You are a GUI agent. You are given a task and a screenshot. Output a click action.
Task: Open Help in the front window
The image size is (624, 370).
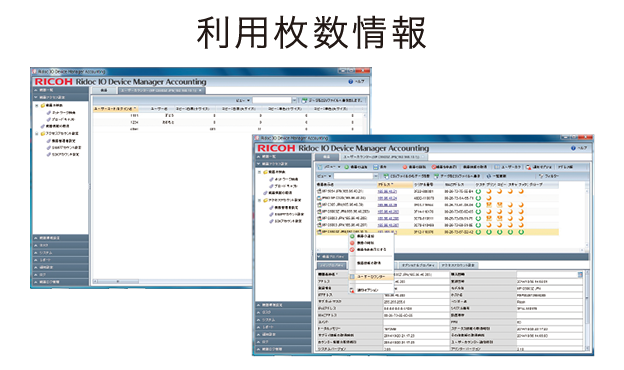(579, 148)
